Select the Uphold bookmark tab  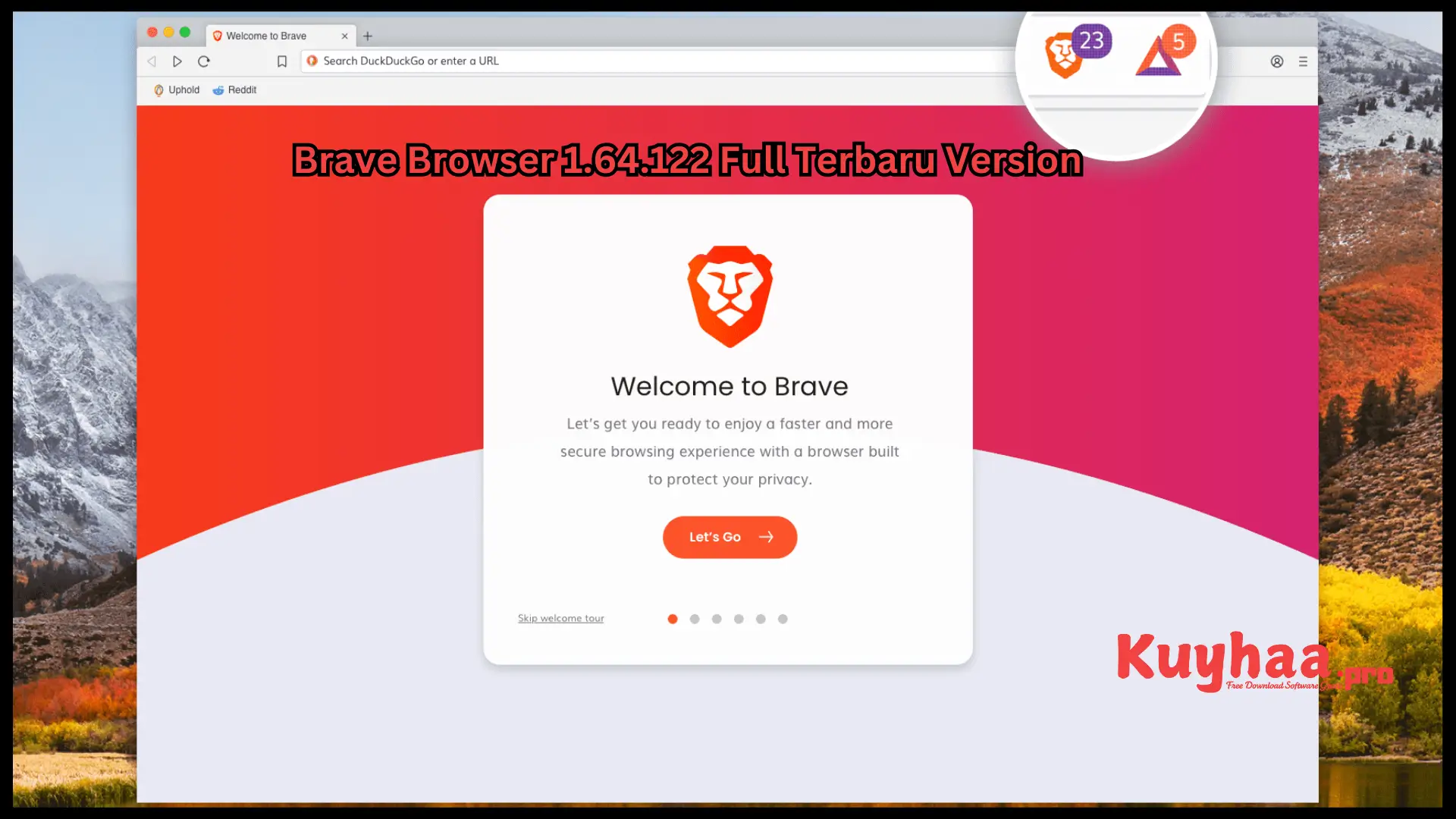[x=177, y=89]
